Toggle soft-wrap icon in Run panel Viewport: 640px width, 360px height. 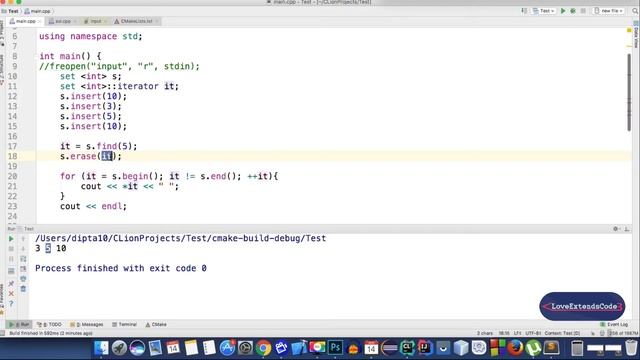click(23, 259)
